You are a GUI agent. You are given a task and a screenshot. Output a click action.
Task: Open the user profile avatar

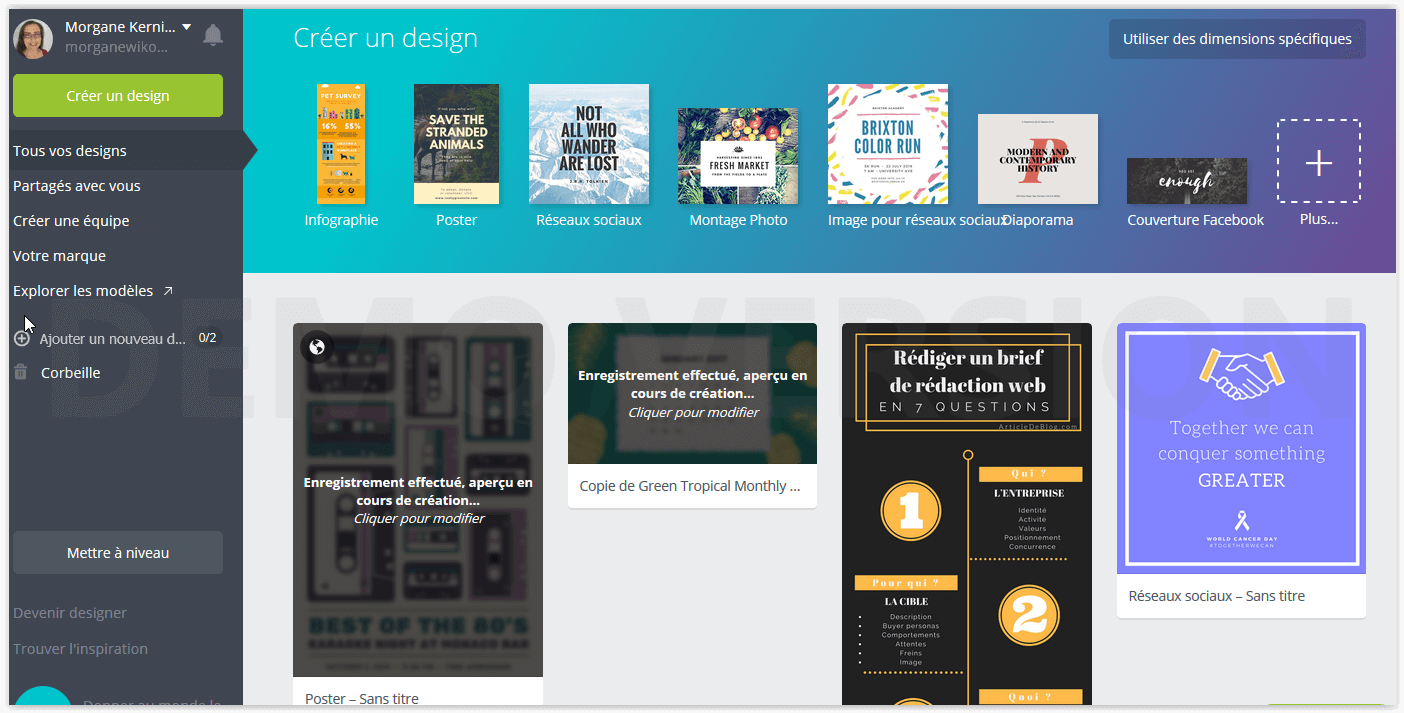pos(33,38)
